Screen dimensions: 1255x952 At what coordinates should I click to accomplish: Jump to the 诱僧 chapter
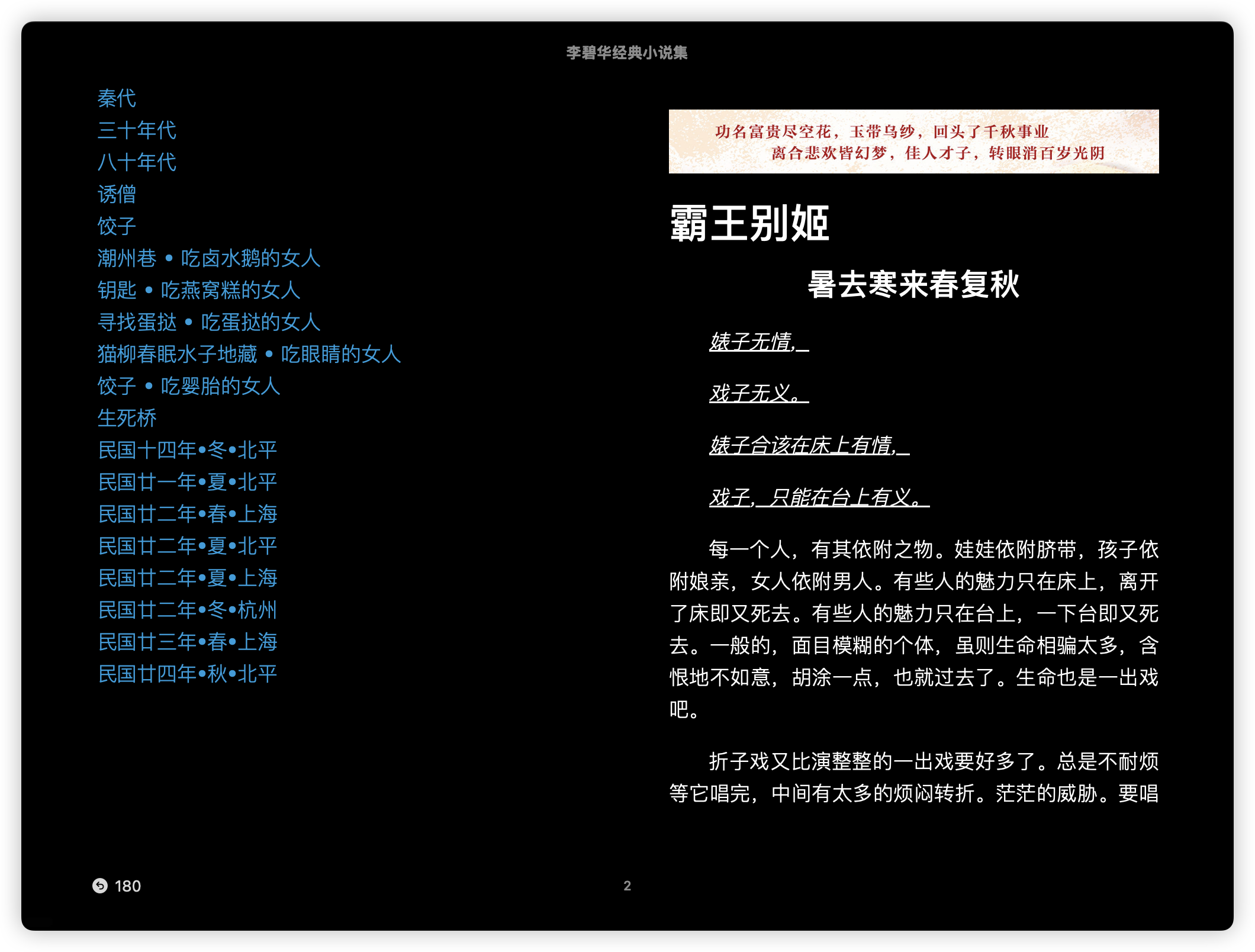(117, 194)
